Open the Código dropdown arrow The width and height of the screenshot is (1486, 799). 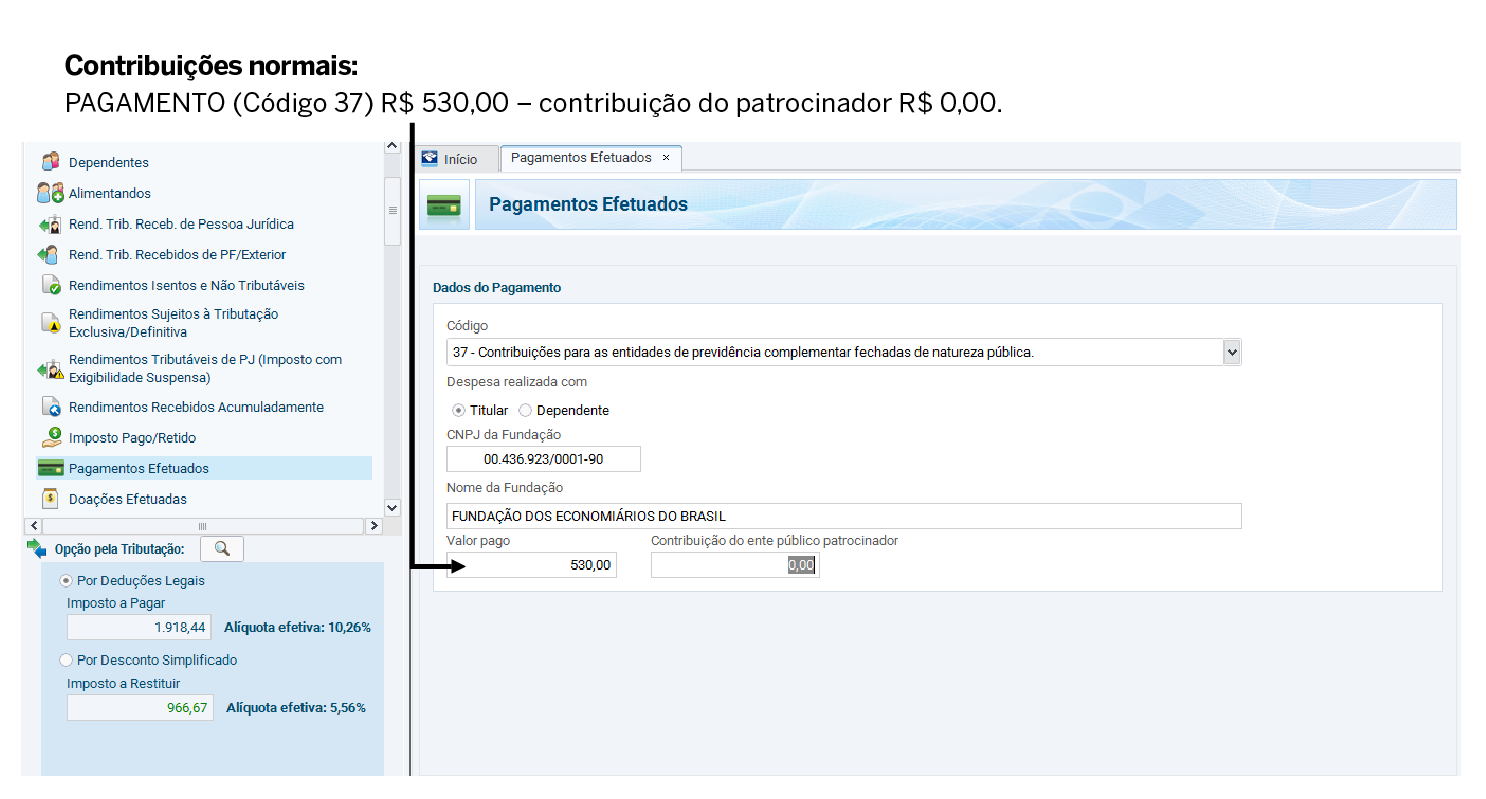(1232, 352)
